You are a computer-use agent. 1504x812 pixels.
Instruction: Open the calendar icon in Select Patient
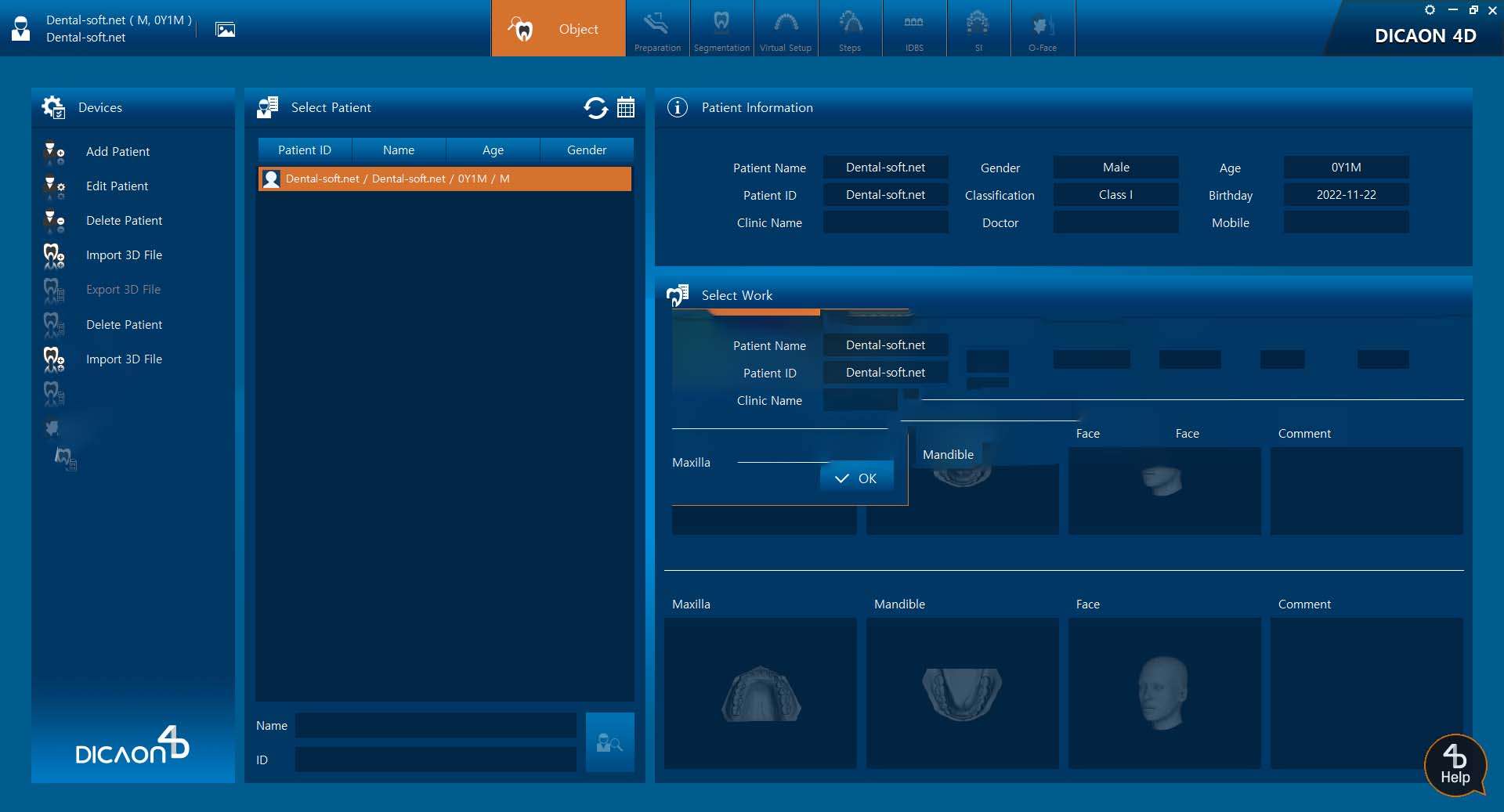[x=626, y=107]
